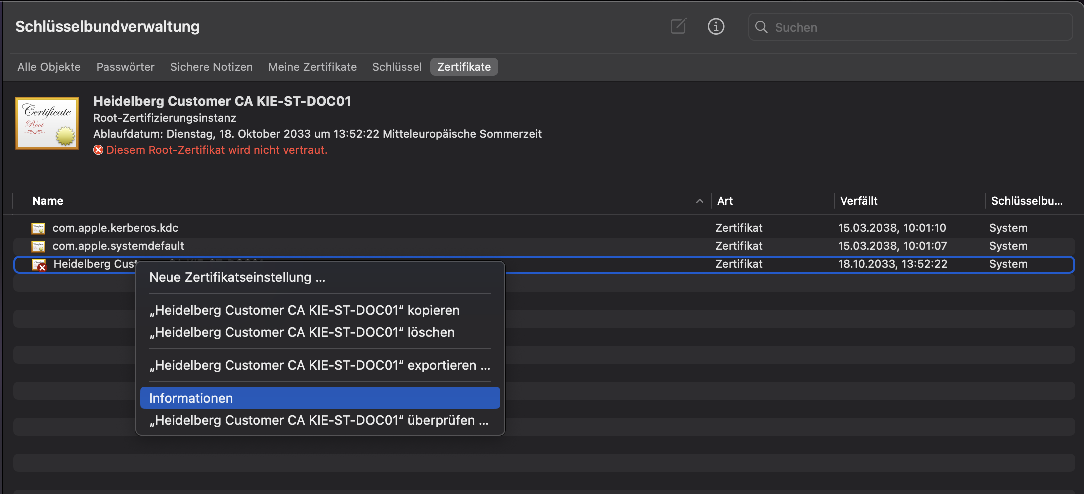Image resolution: width=1084 pixels, height=494 pixels.
Task: Sort by the Art column header
Action: (x=725, y=201)
